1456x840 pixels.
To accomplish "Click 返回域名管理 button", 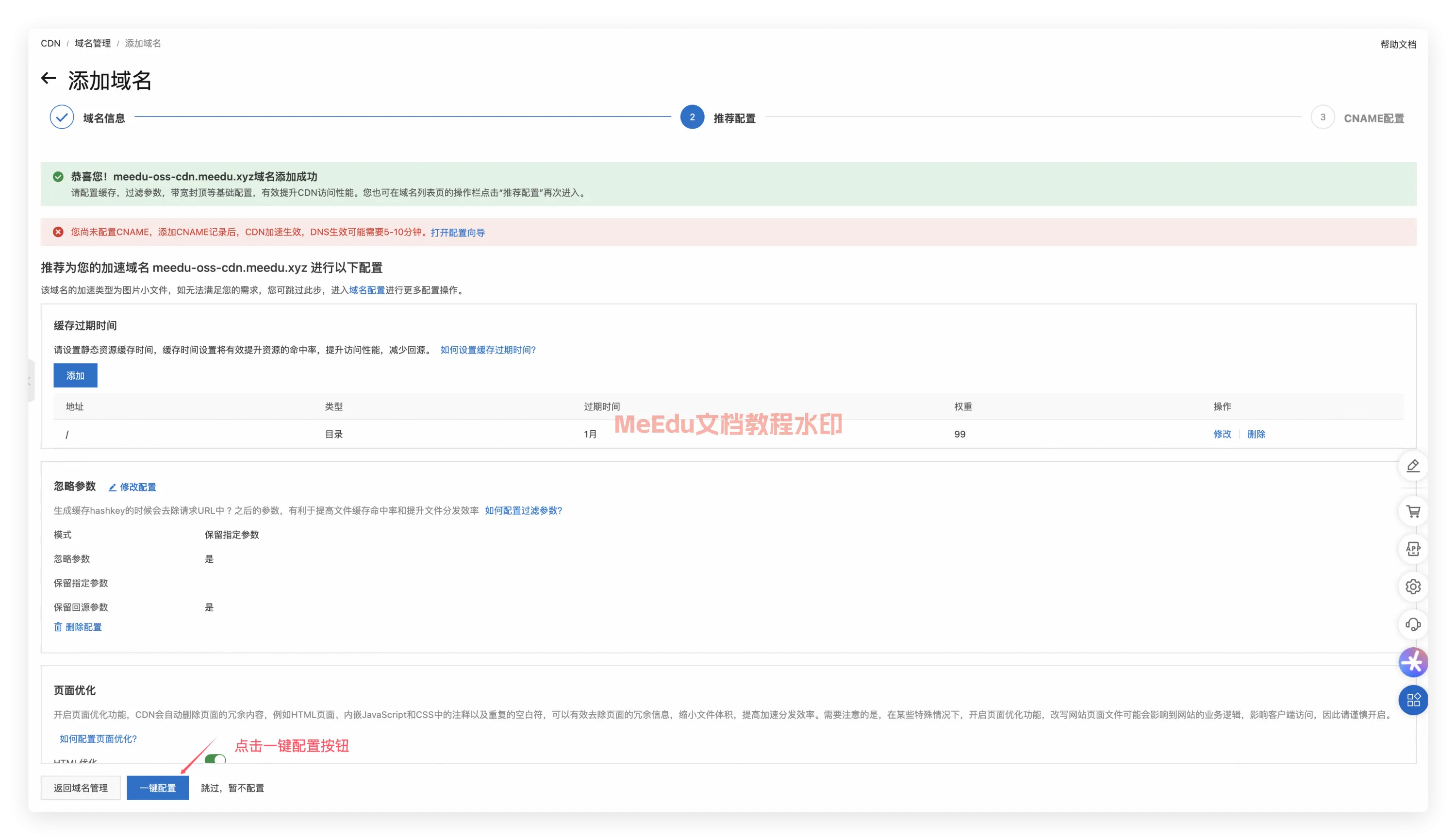I will [81, 788].
